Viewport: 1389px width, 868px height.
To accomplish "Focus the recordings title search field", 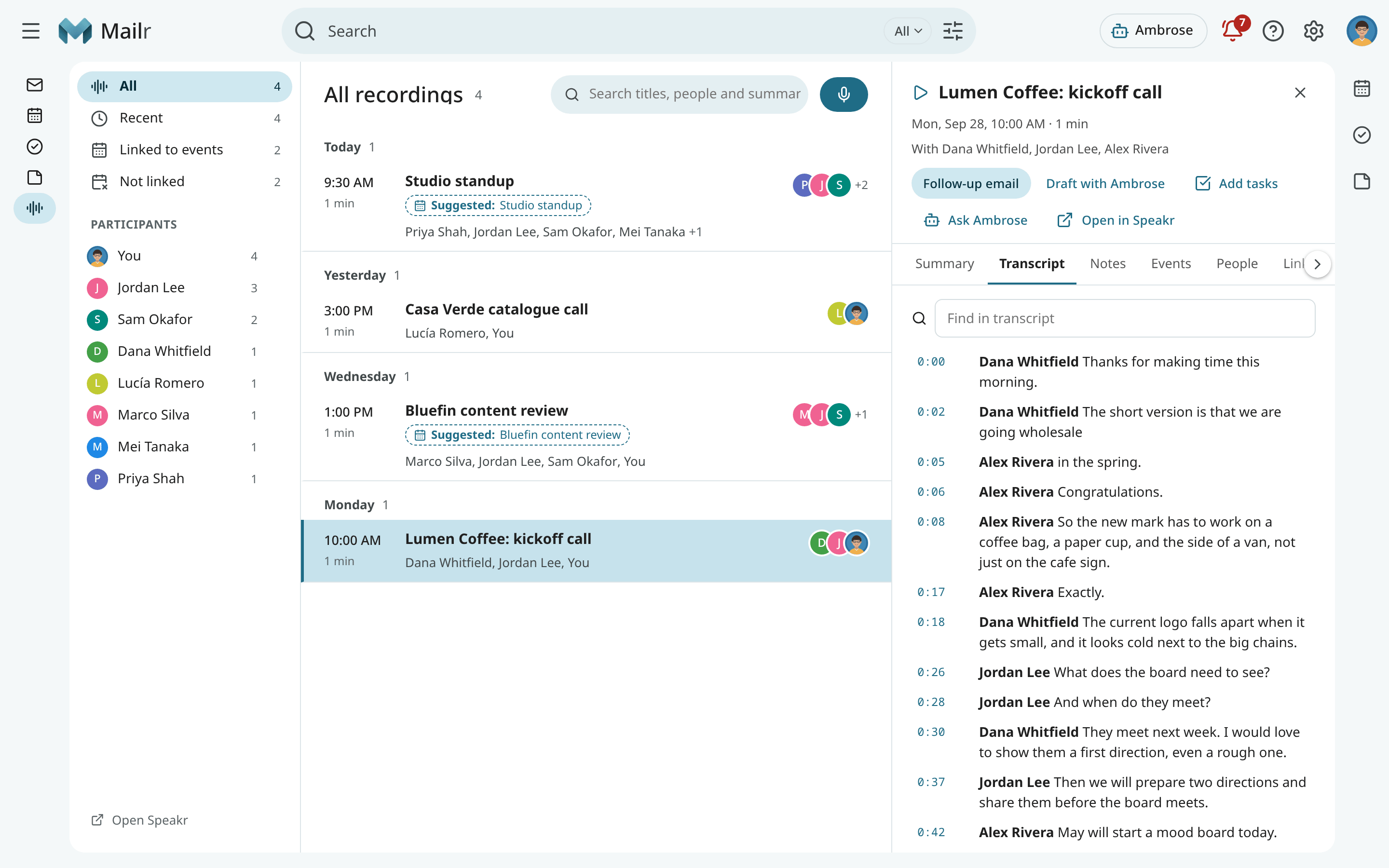I will point(680,94).
